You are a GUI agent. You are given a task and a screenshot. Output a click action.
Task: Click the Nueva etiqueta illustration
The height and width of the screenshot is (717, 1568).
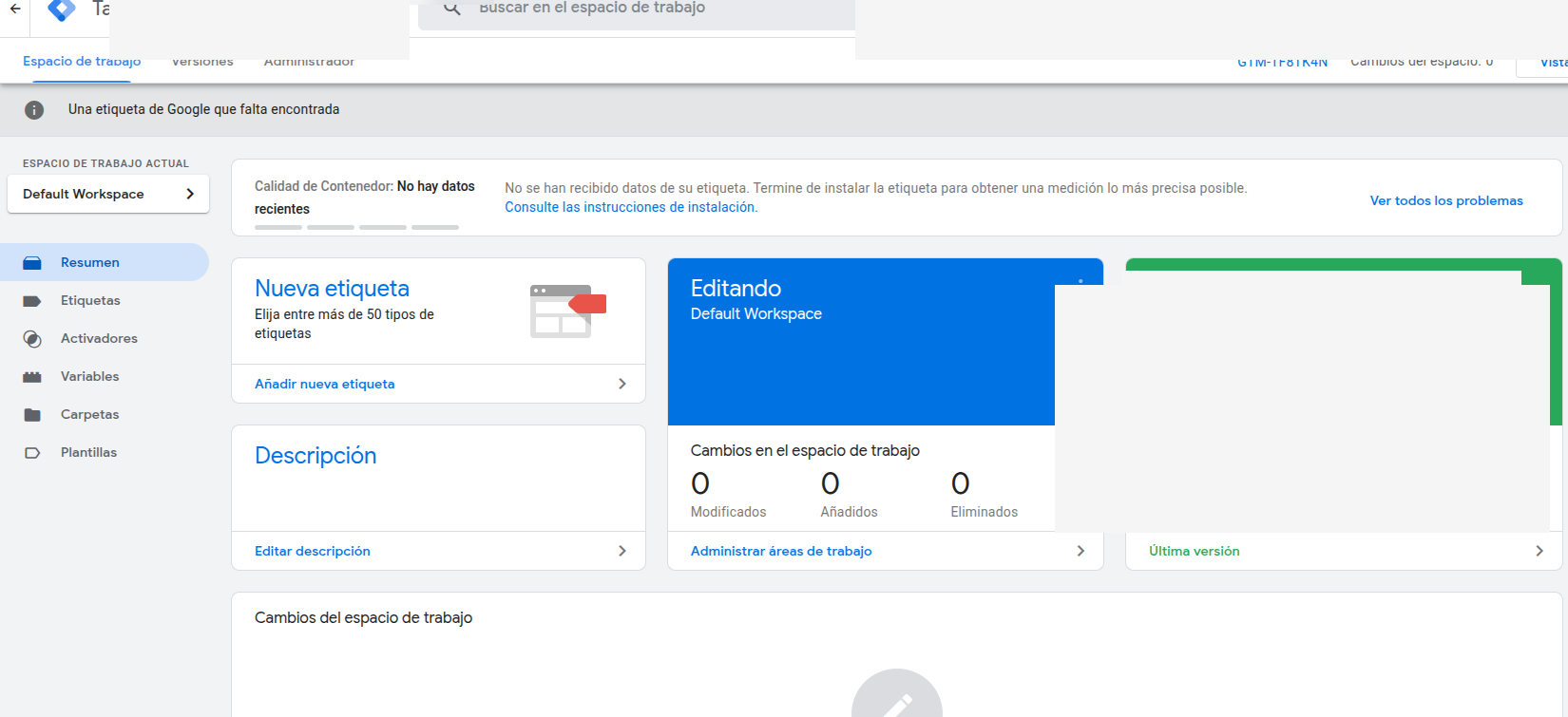[x=567, y=311]
